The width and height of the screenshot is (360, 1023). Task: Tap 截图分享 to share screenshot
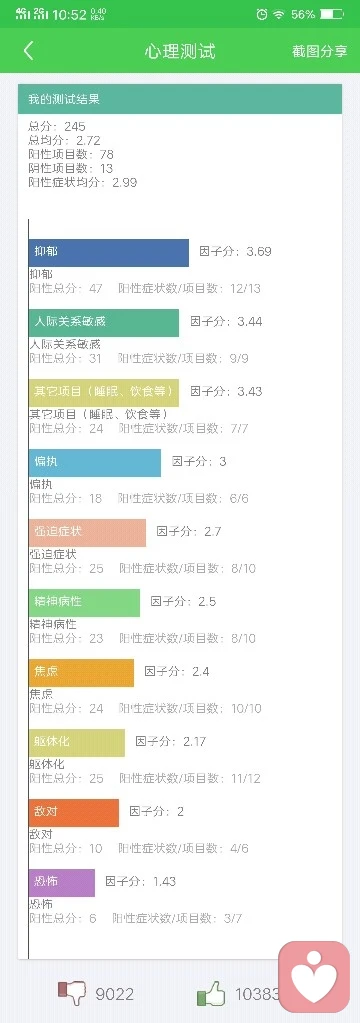click(320, 52)
